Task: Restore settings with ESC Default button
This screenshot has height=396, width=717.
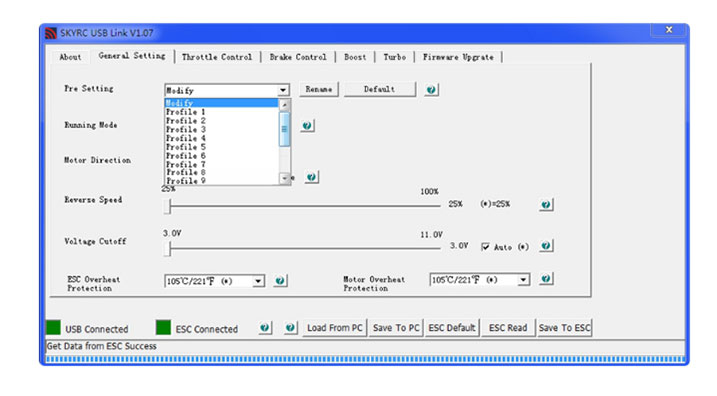Action: [x=452, y=328]
